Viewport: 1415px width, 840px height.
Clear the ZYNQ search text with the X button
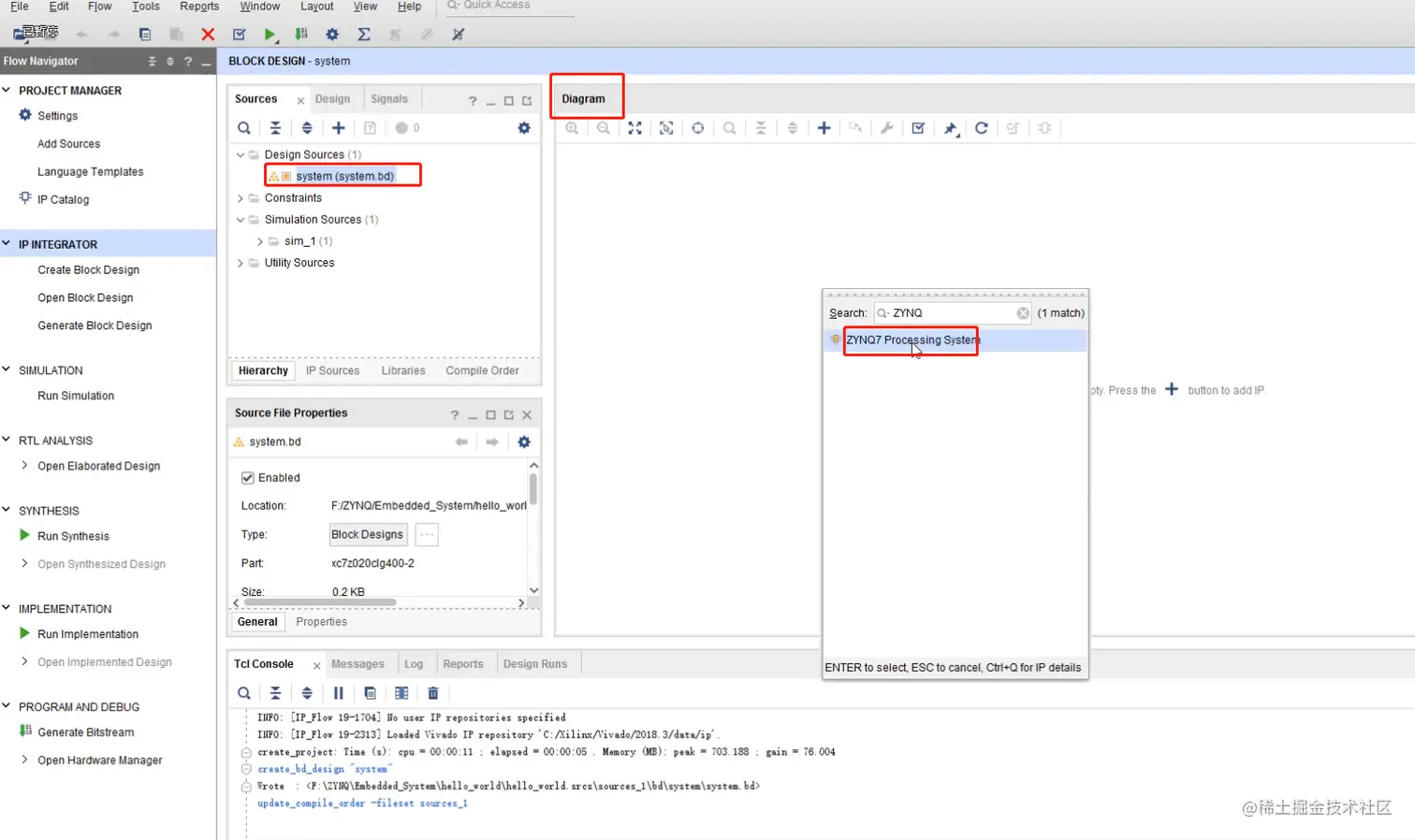tap(1023, 313)
